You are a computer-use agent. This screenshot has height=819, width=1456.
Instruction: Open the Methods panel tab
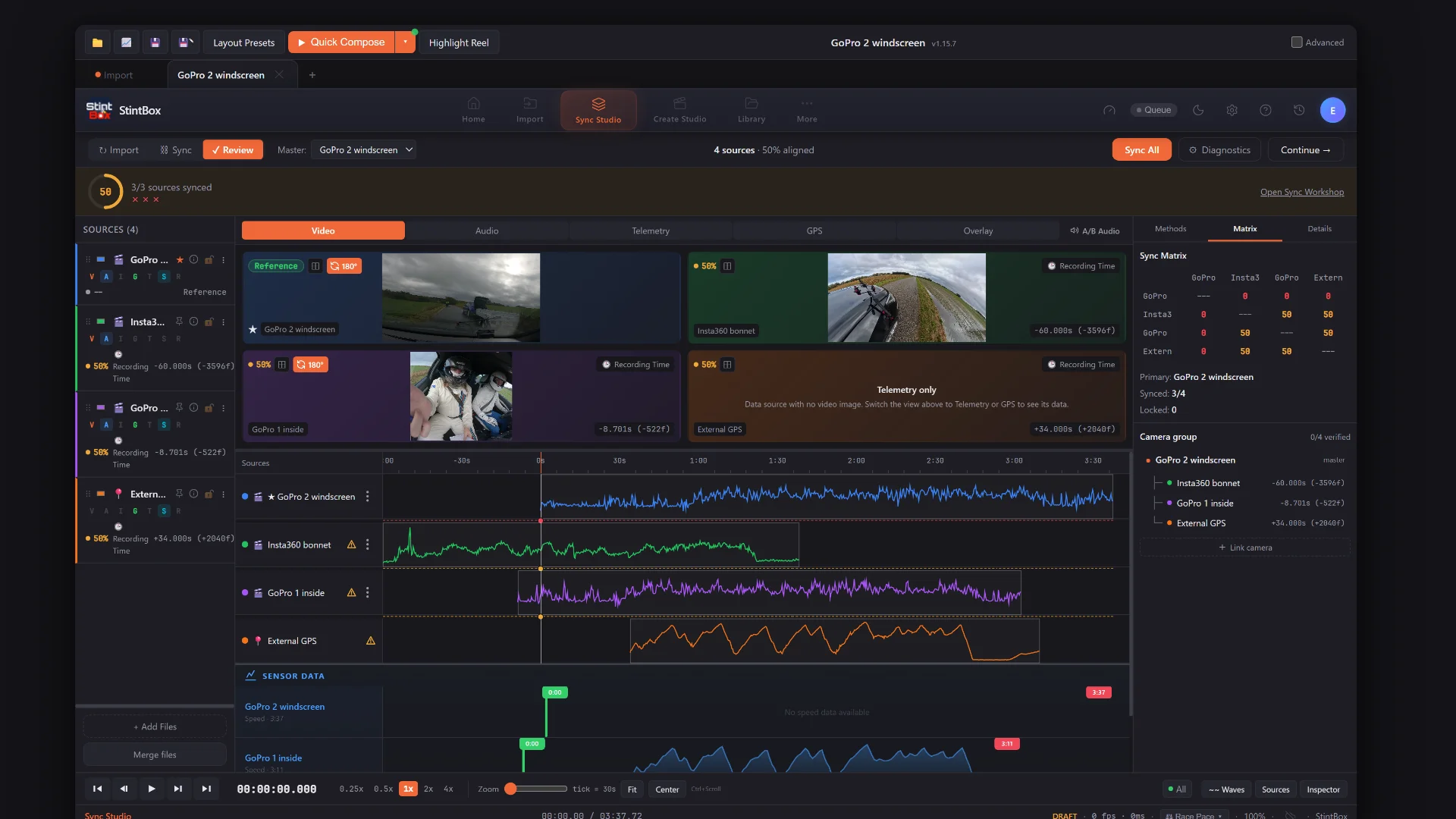point(1170,229)
